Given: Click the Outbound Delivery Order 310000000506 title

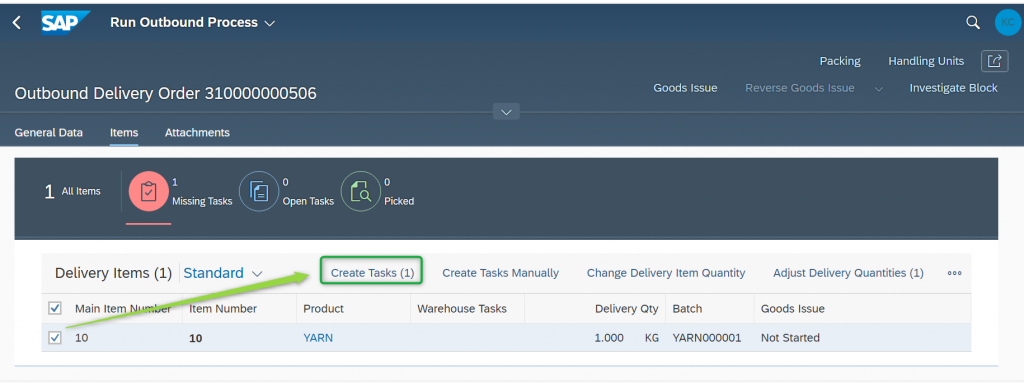Looking at the screenshot, I should tap(165, 93).
